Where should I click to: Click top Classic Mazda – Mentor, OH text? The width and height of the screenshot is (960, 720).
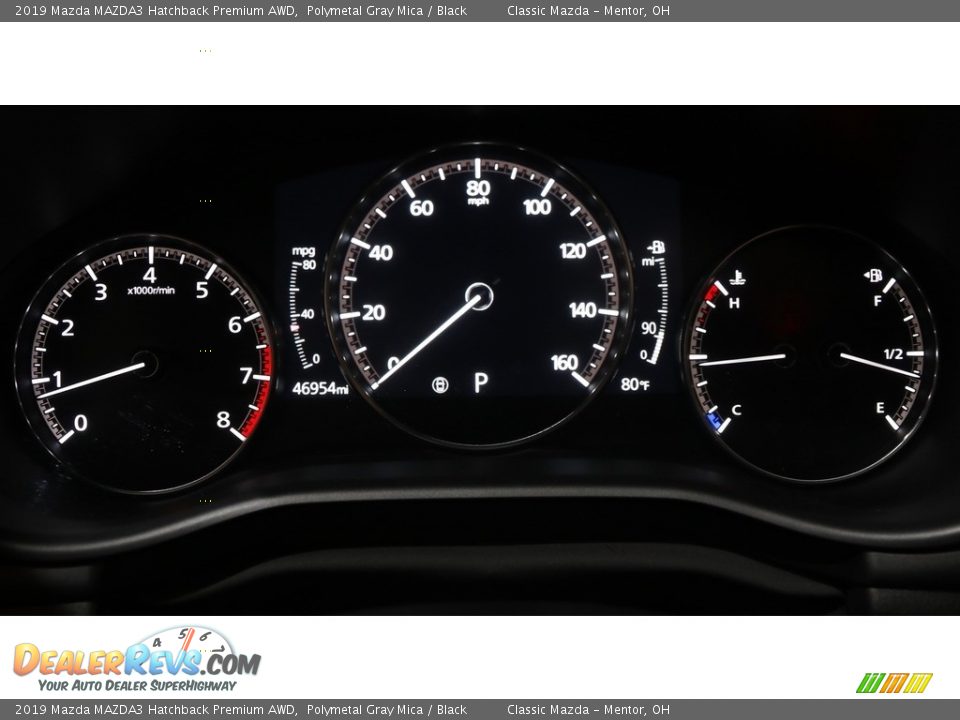(588, 11)
